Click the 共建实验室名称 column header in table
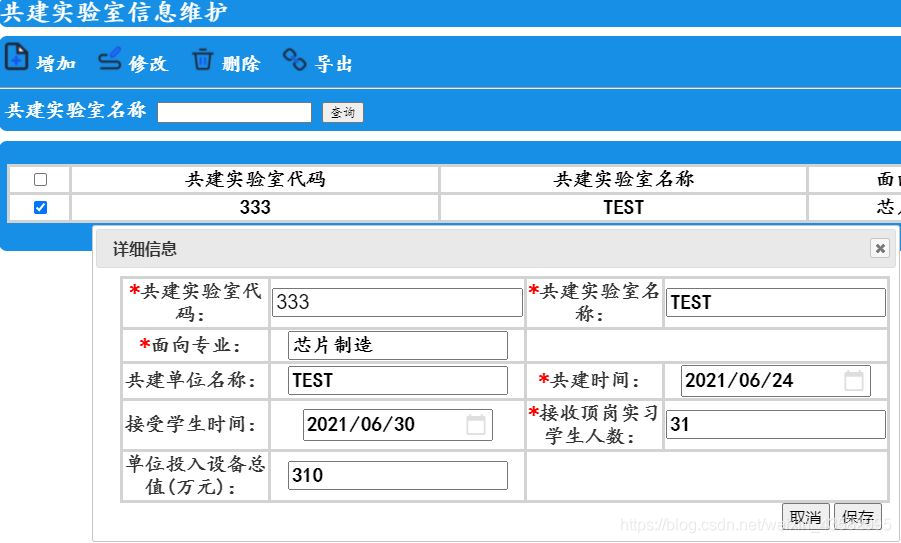 point(623,179)
